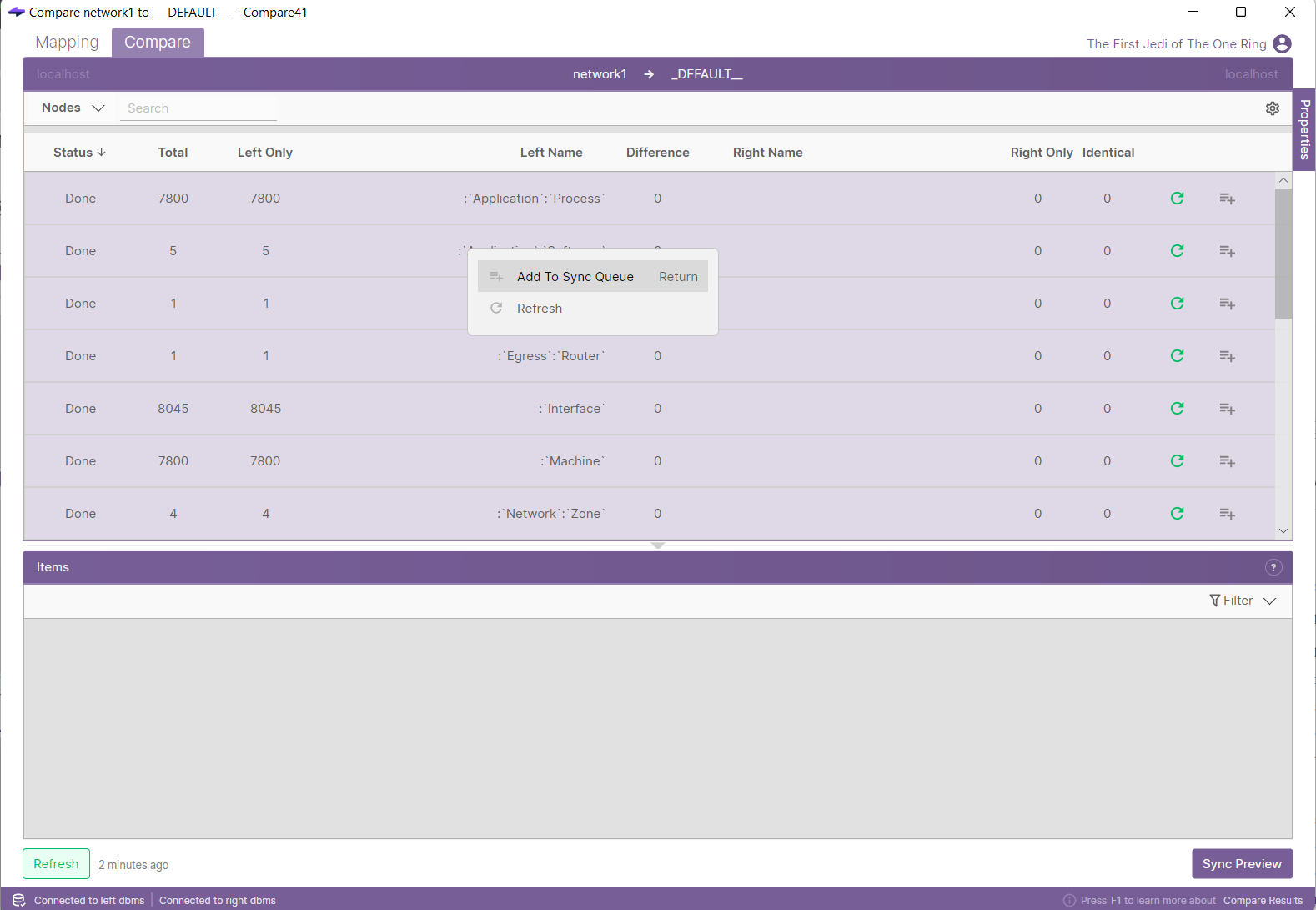Collapse the panel with divider arrow
1316x910 pixels.
pos(658,545)
